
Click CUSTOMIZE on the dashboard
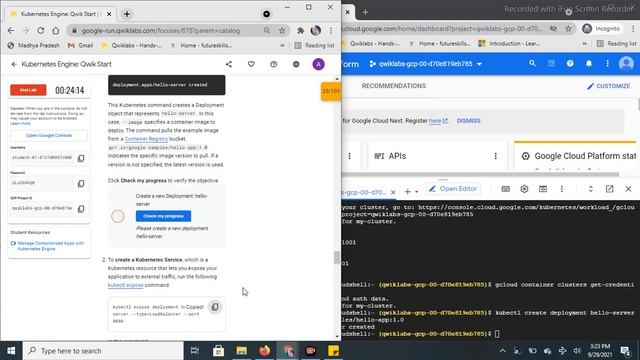pos(609,86)
